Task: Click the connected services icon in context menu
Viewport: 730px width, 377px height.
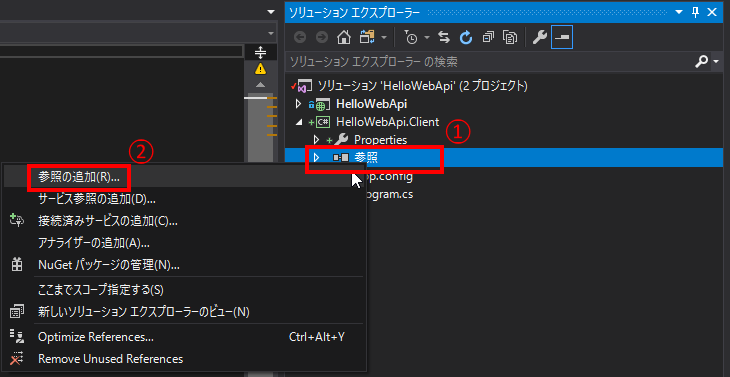Action: click(17, 220)
